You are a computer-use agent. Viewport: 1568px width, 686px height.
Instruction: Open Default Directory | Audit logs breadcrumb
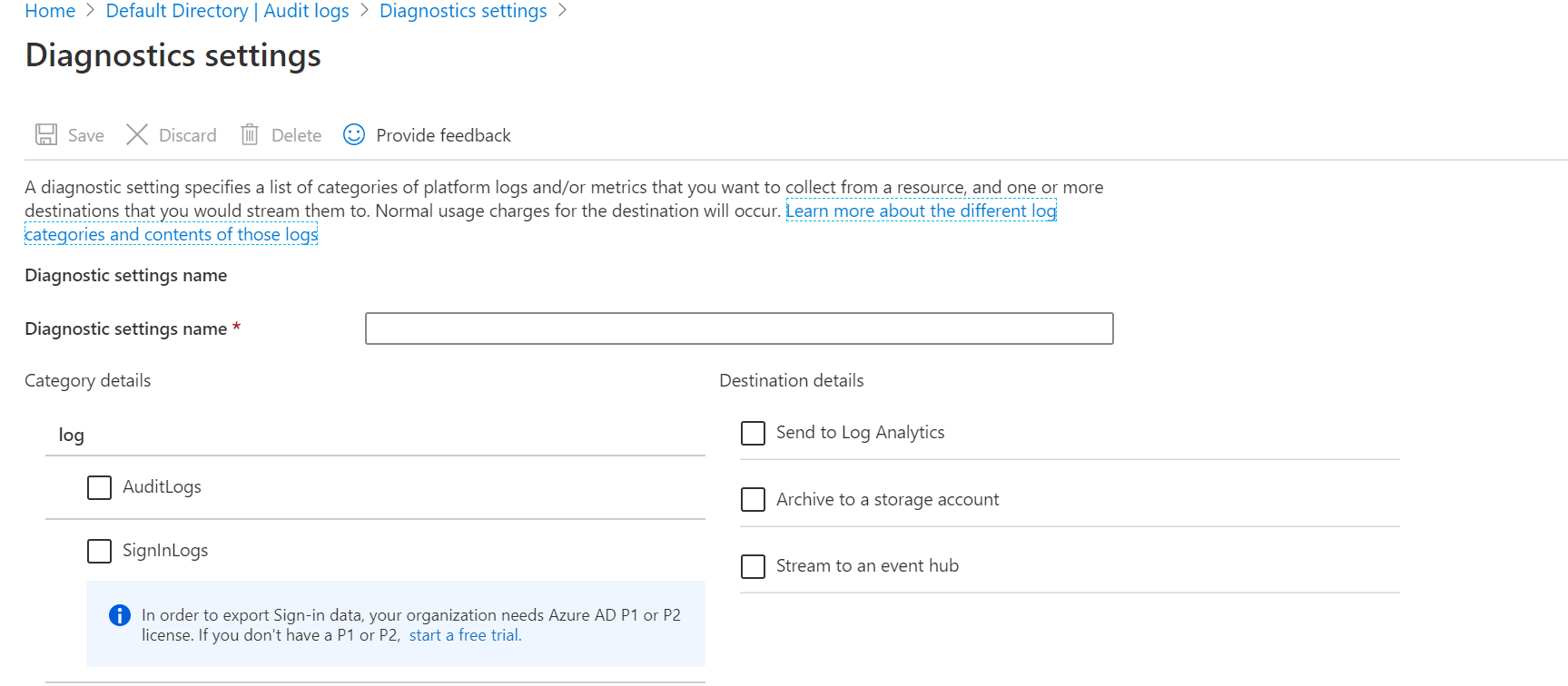(x=227, y=11)
